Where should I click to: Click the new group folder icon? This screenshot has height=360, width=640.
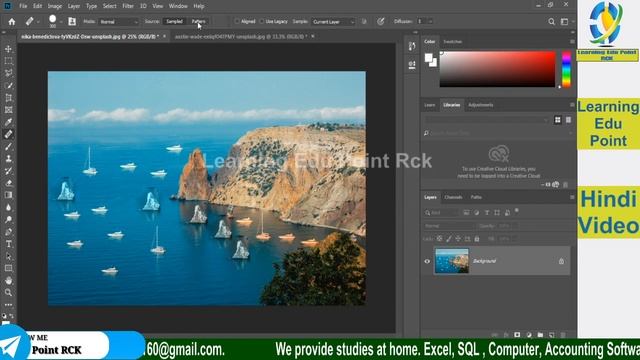pyautogui.click(x=540, y=335)
